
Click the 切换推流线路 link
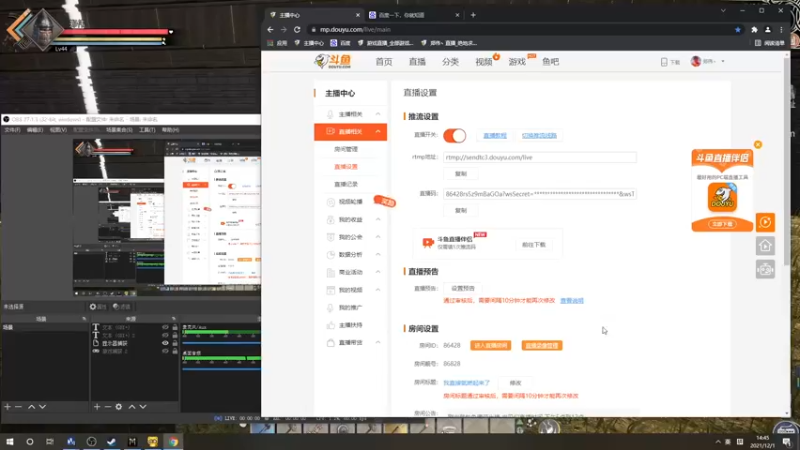539,136
